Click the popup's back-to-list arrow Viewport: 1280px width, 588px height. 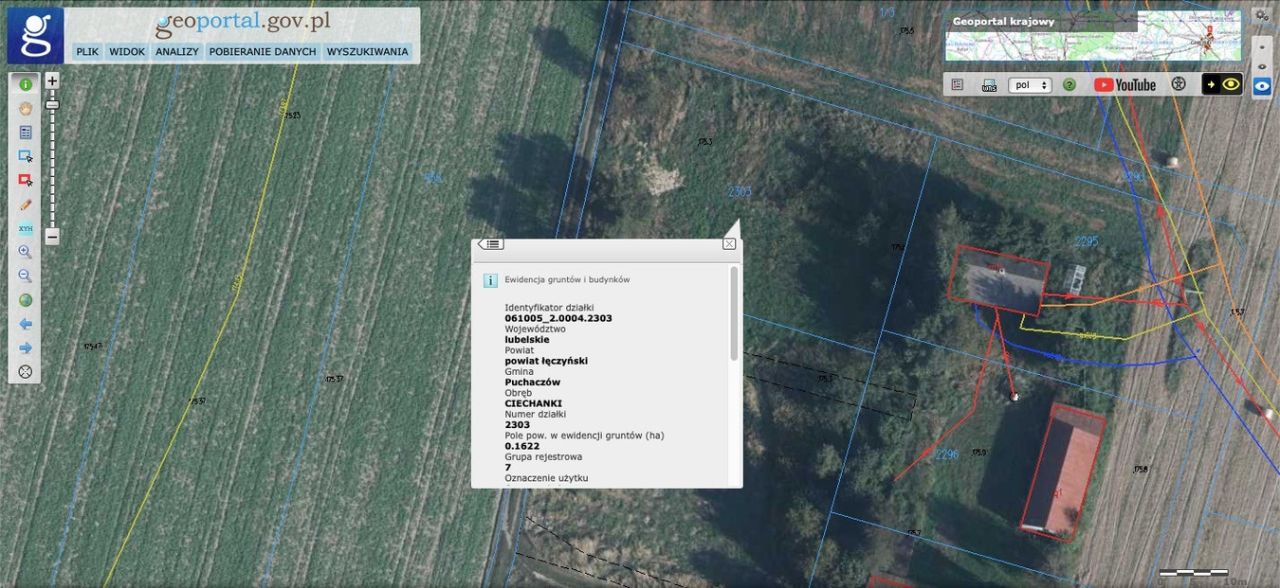tap(491, 244)
